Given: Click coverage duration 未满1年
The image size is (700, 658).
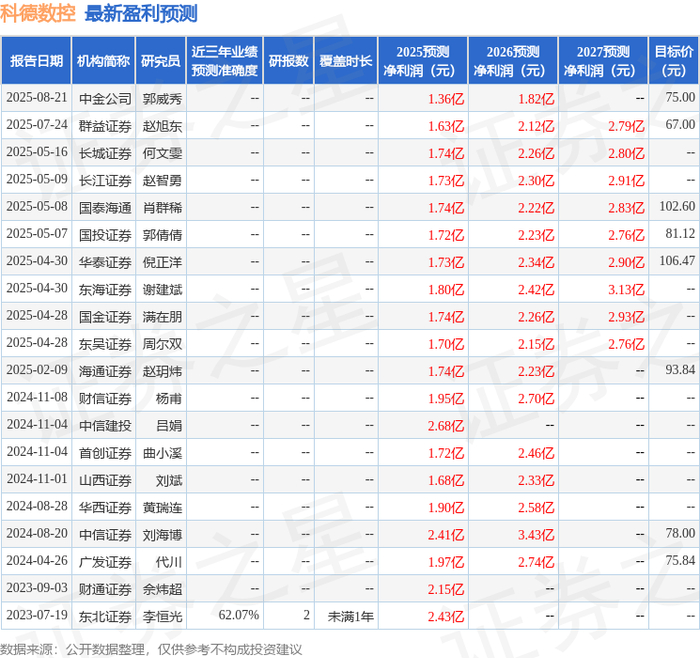Looking at the screenshot, I should (350, 616).
